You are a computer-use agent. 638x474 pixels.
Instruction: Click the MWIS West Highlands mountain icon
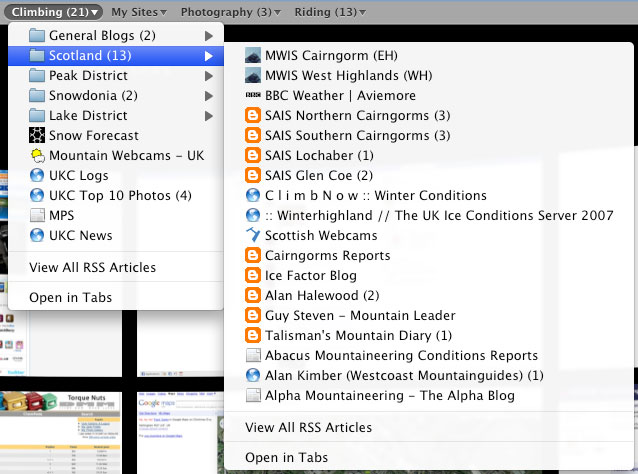click(253, 75)
